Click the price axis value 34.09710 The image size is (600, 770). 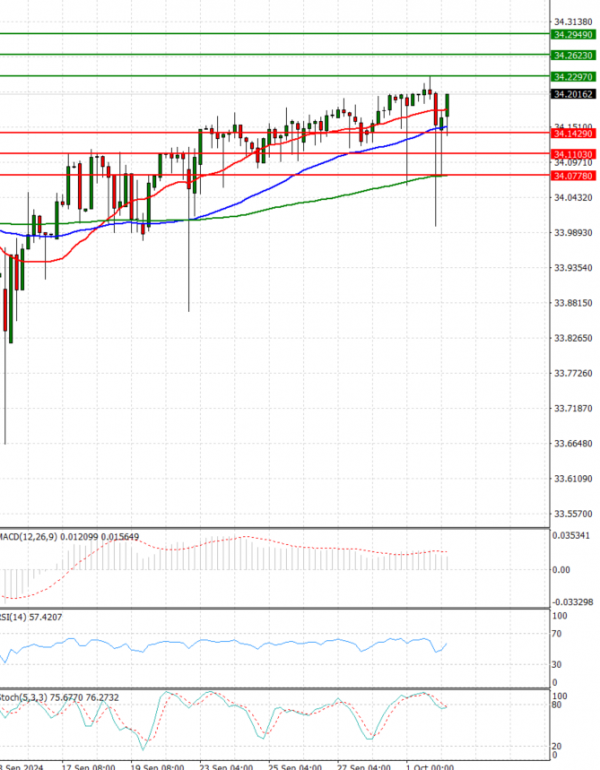point(573,163)
